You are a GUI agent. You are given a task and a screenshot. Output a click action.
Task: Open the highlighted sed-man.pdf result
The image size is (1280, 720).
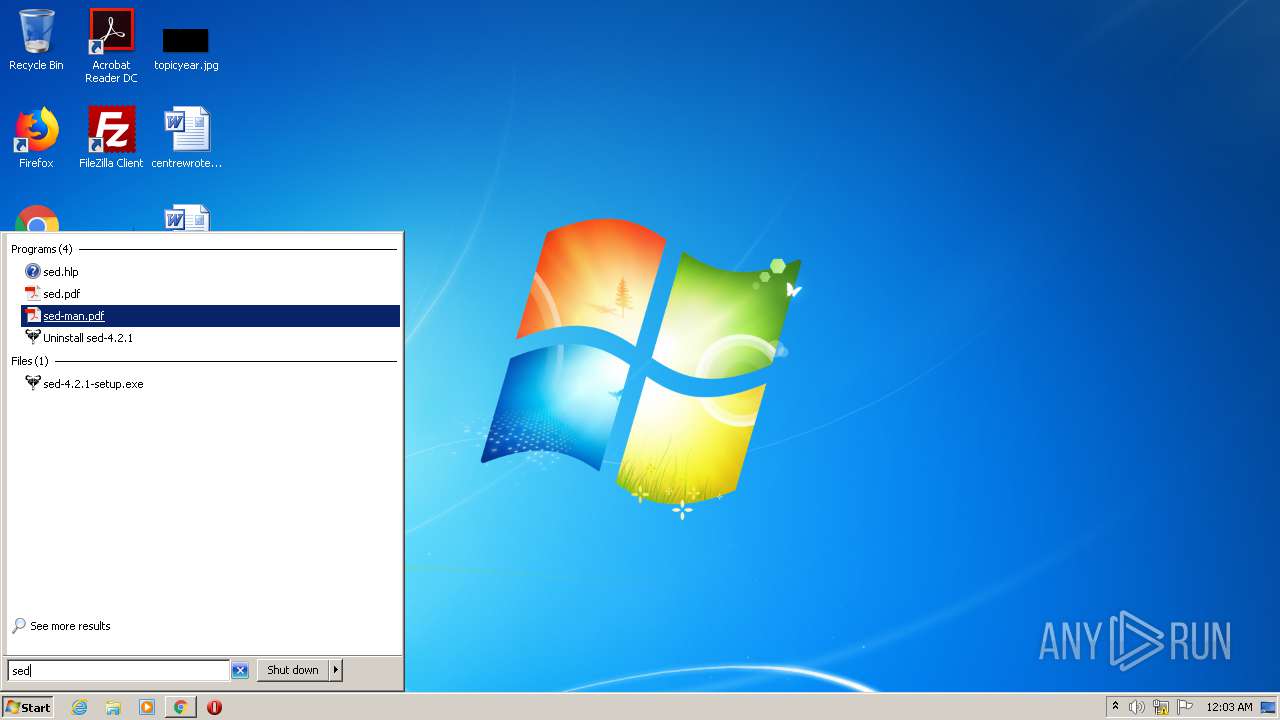tap(211, 316)
